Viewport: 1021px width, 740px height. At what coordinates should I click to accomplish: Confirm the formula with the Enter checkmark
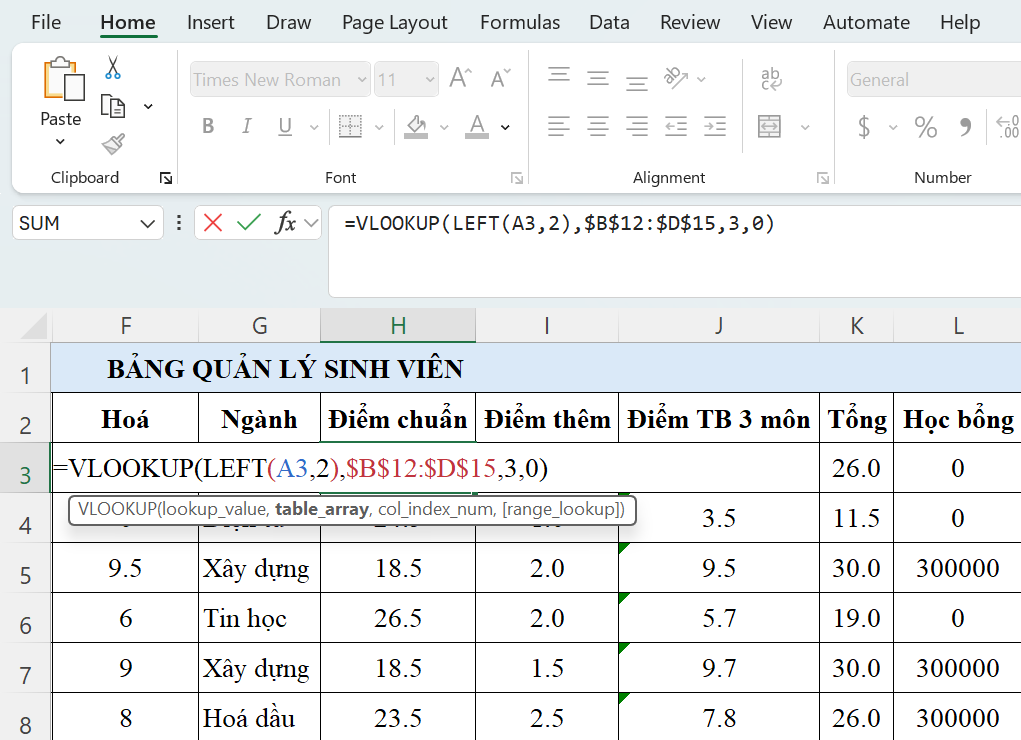pyautogui.click(x=248, y=223)
